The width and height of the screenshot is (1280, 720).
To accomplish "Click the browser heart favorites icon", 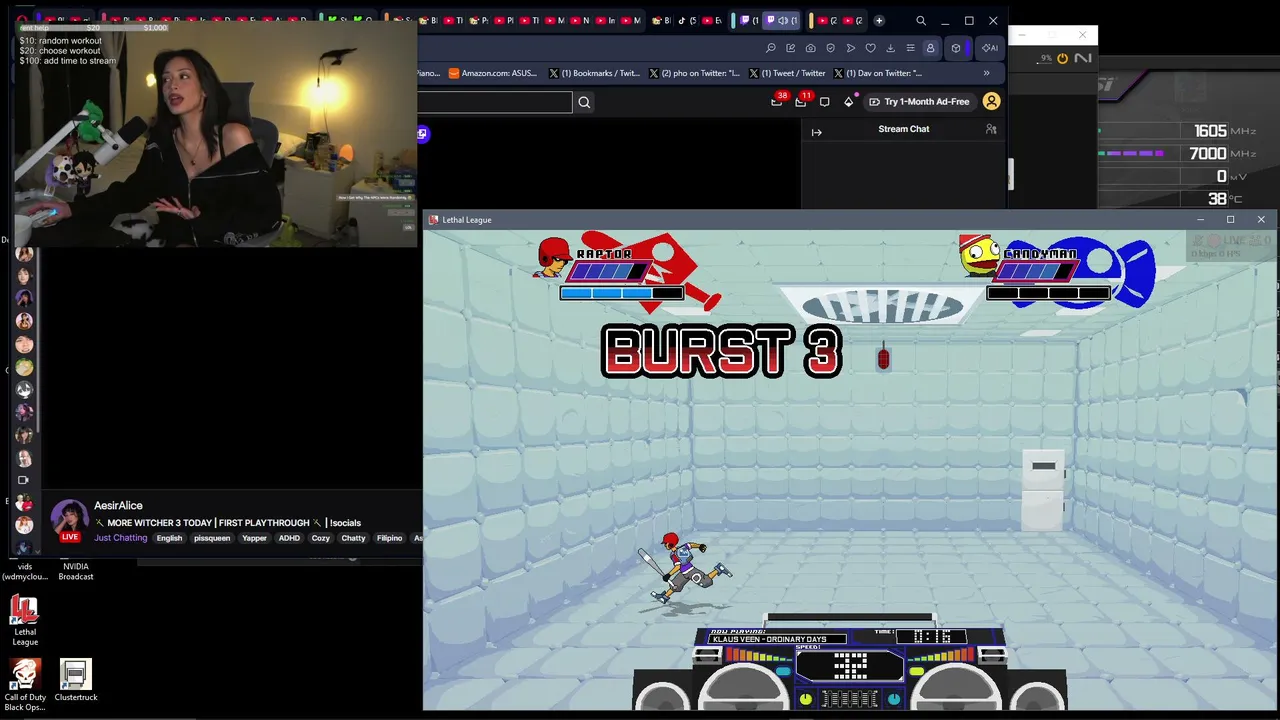I will (871, 48).
